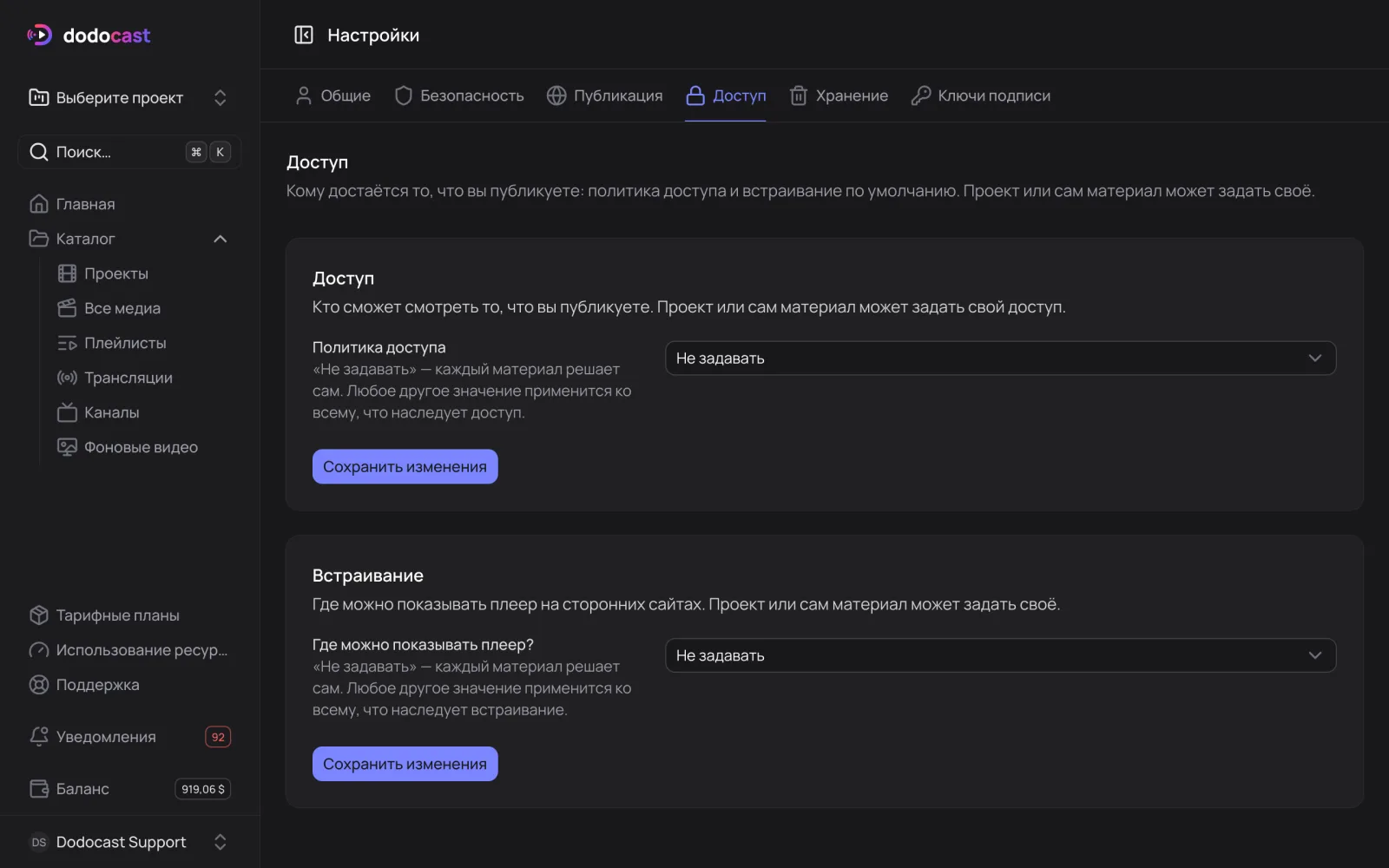1389x868 pixels.
Task: Select the Доступ tab
Action: (726, 95)
